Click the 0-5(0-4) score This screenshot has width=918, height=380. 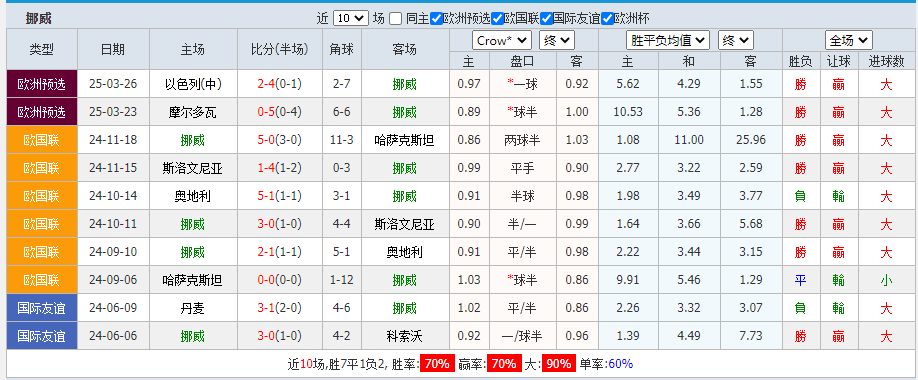279,112
